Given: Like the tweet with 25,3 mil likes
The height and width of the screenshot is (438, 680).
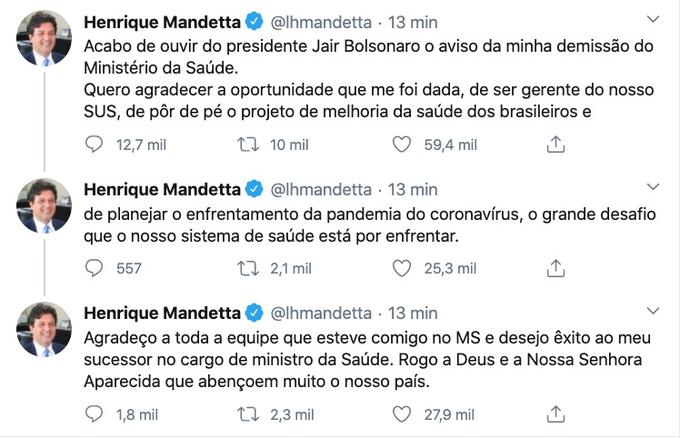Looking at the screenshot, I should 402,268.
